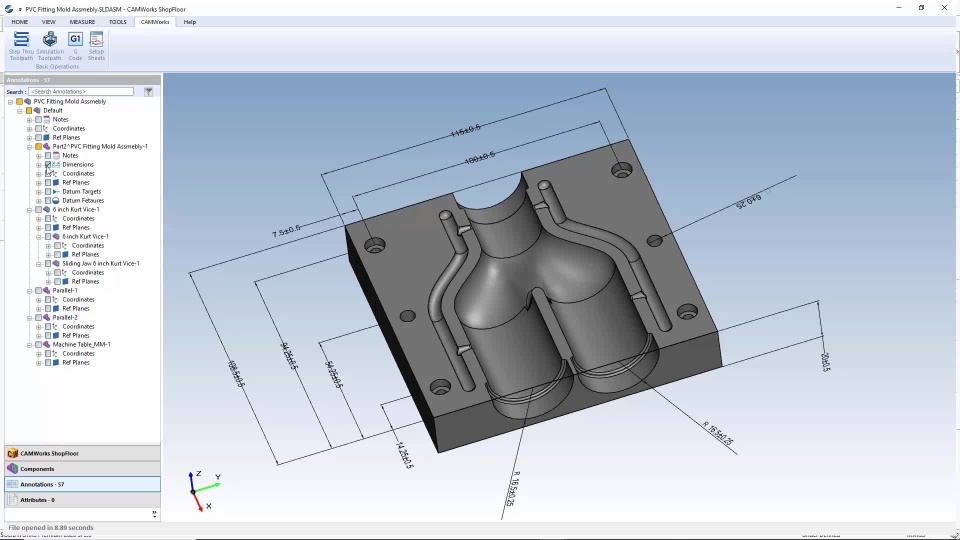Click the Ref Planes icon under Default

tap(47, 138)
